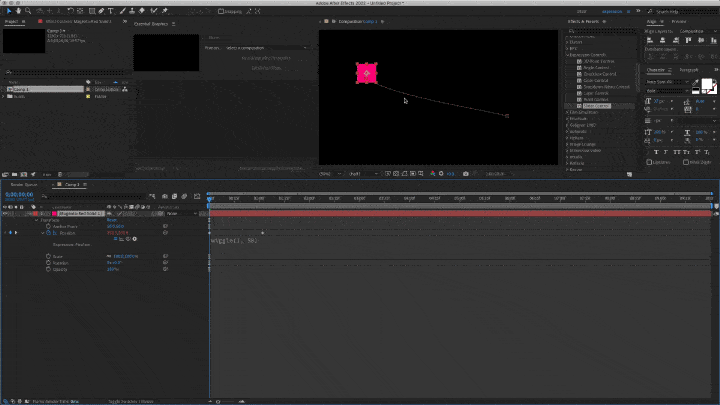The height and width of the screenshot is (405, 720).
Task: Toggle Opacity property stopwatch
Action: [x=48, y=269]
